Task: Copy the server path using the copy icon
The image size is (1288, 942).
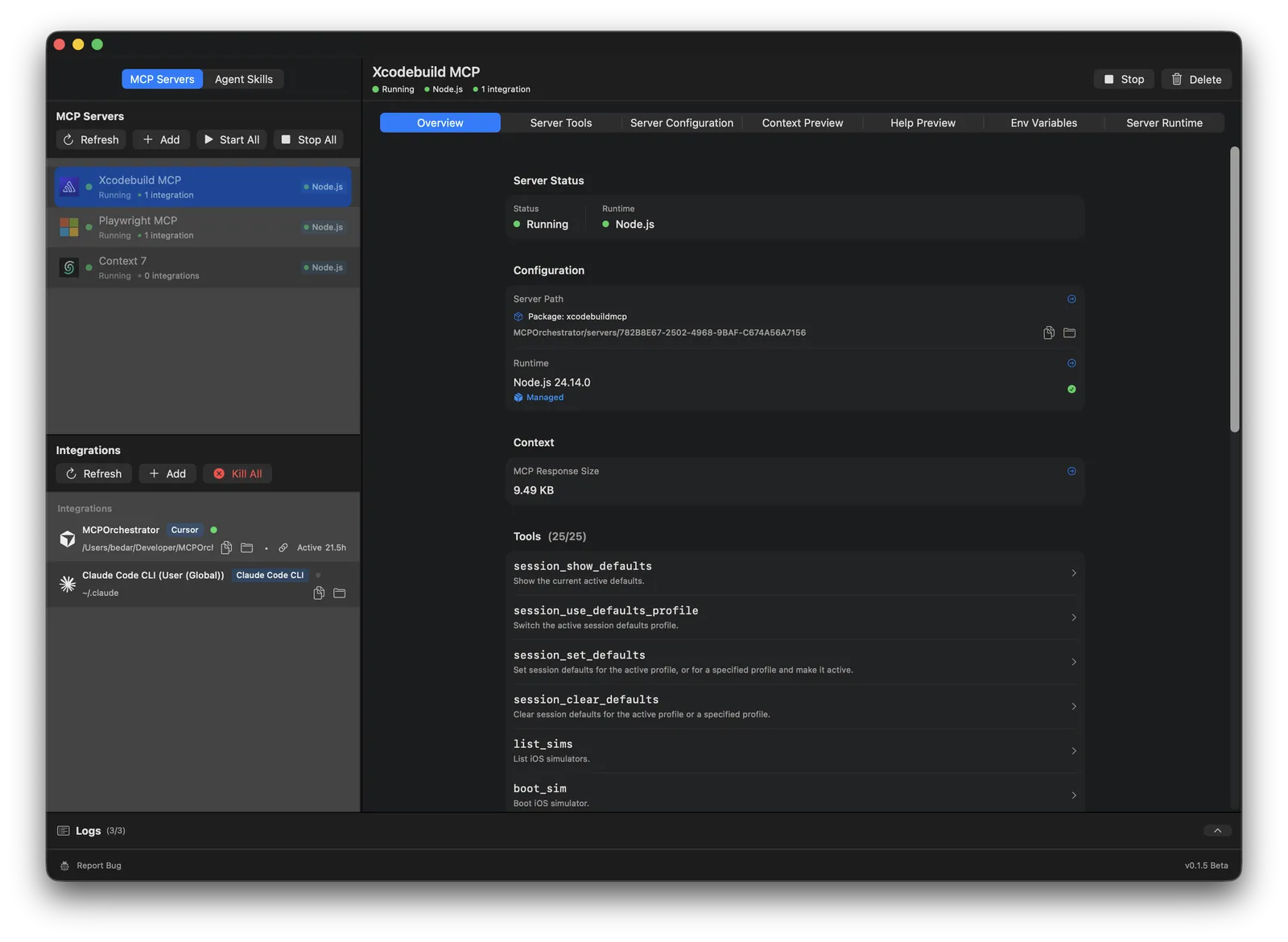Action: coord(1048,333)
